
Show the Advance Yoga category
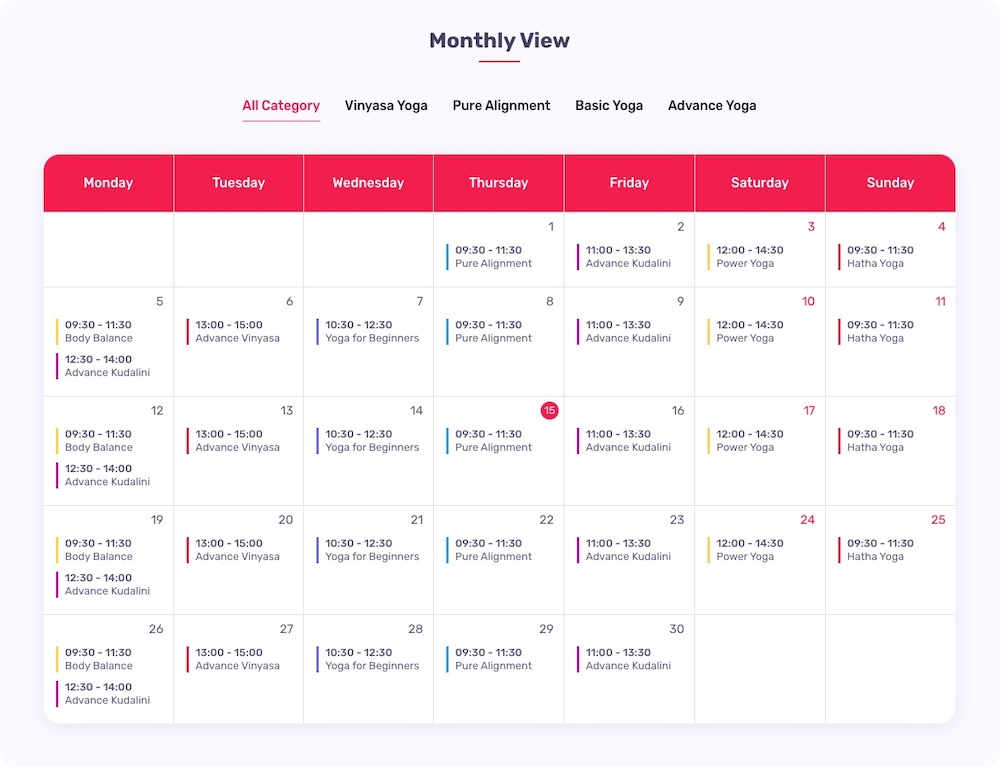point(712,106)
